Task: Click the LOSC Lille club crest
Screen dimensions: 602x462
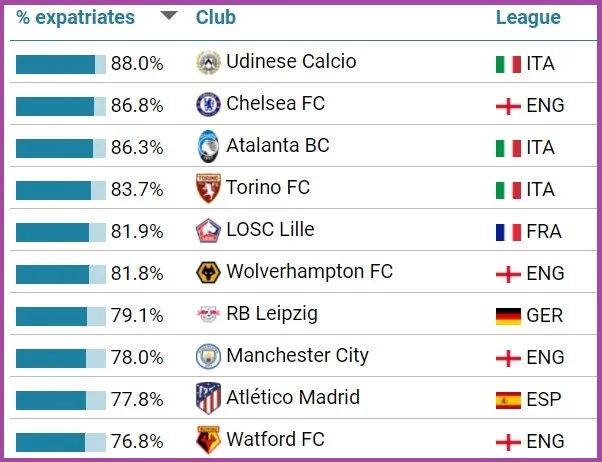Action: pyautogui.click(x=207, y=230)
